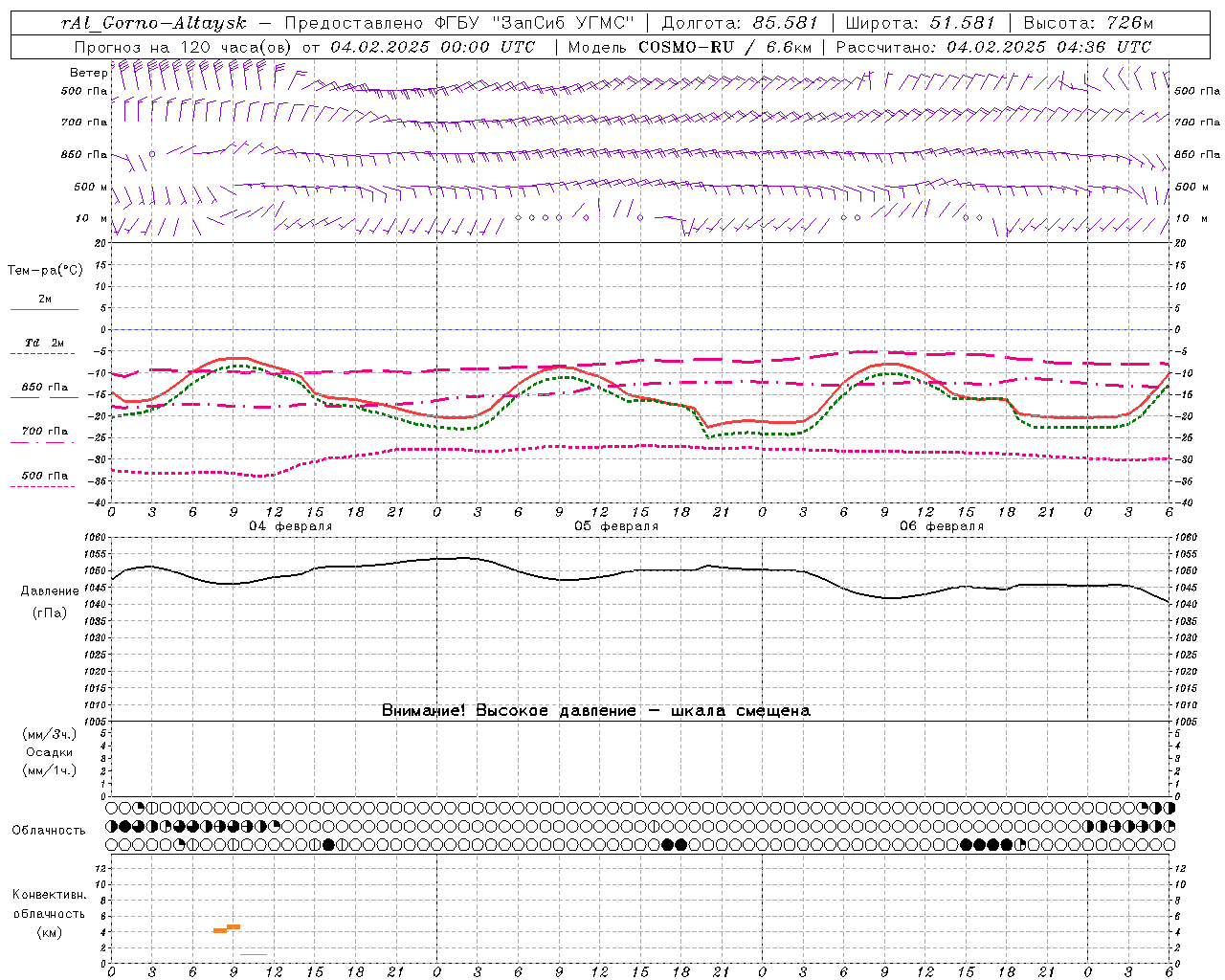Screen dimensions: 1225x980
Task: Click the 'Td 2м' dew point legend entry
Action: pyautogui.click(x=45, y=343)
